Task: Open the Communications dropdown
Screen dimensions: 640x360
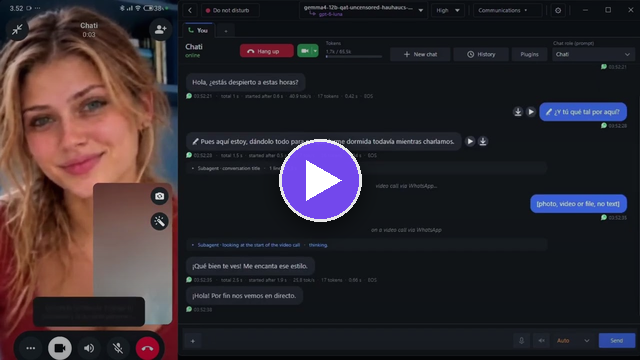Action: pyautogui.click(x=507, y=10)
